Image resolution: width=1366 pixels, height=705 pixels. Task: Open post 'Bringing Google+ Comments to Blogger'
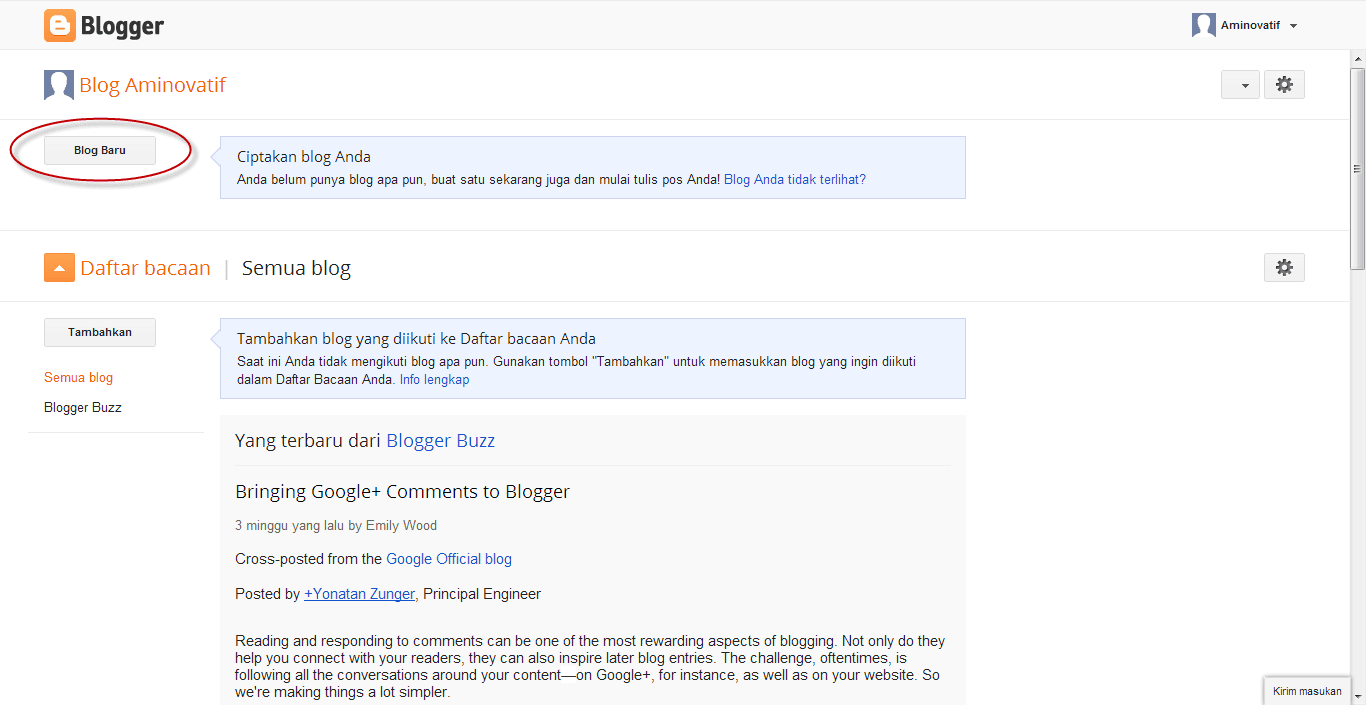pos(402,492)
